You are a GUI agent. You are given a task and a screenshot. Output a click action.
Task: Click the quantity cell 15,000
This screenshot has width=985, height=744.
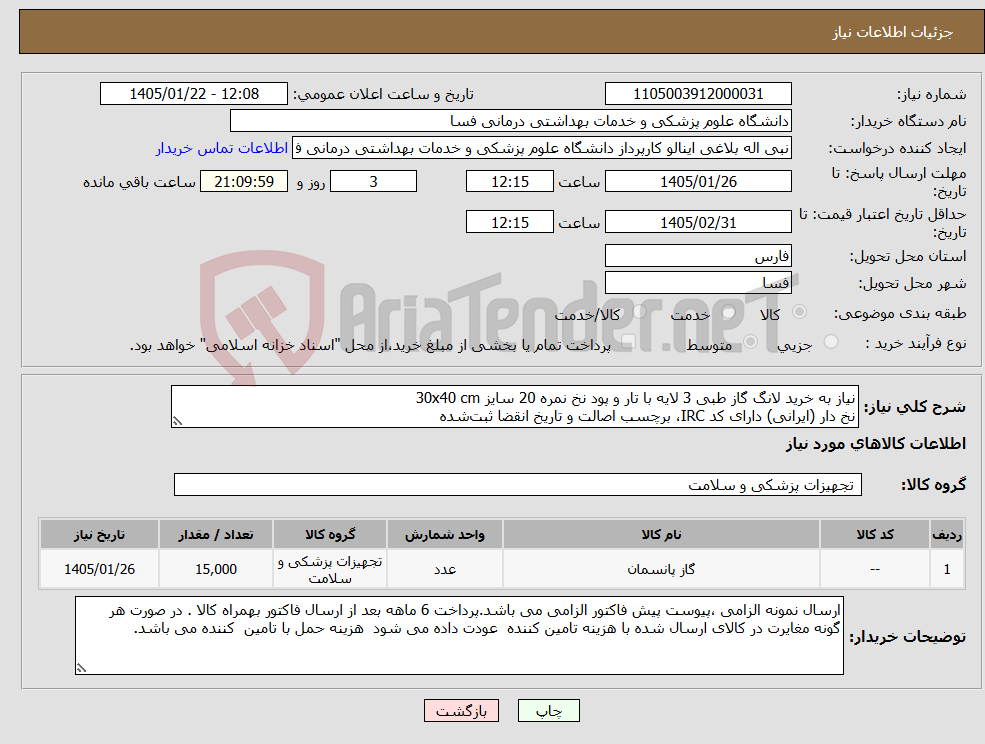coord(215,569)
